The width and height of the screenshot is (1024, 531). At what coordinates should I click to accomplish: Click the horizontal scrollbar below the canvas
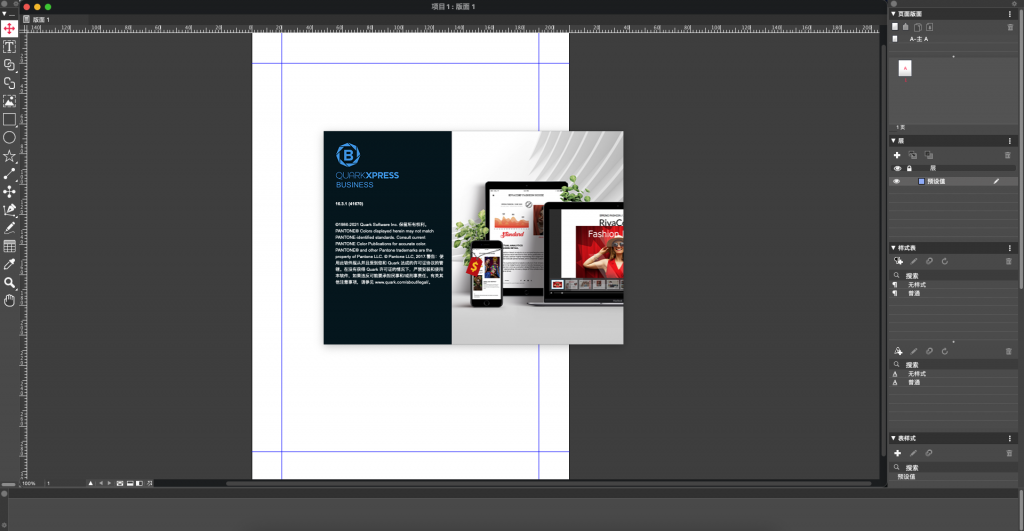coord(549,483)
